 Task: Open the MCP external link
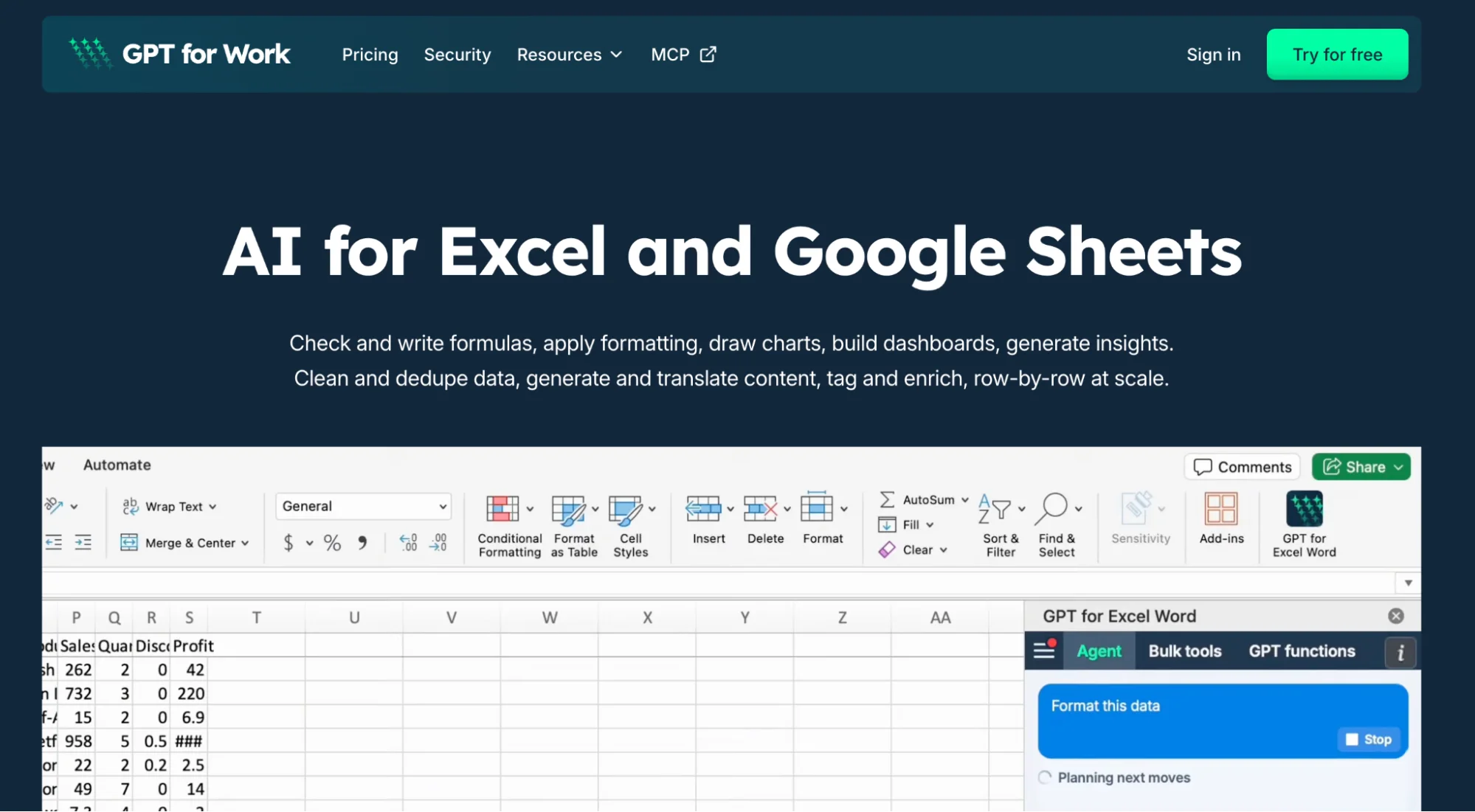pyautogui.click(x=683, y=55)
